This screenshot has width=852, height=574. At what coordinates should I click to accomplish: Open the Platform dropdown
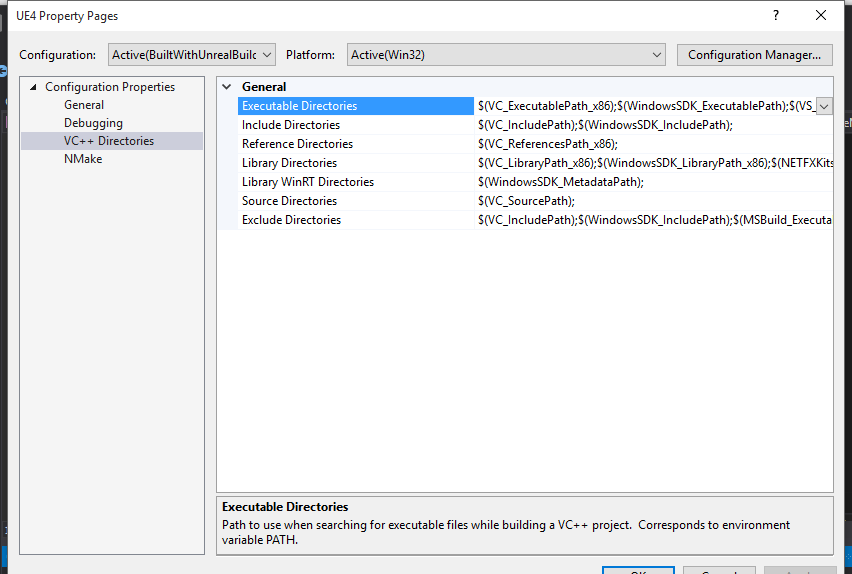pos(506,55)
